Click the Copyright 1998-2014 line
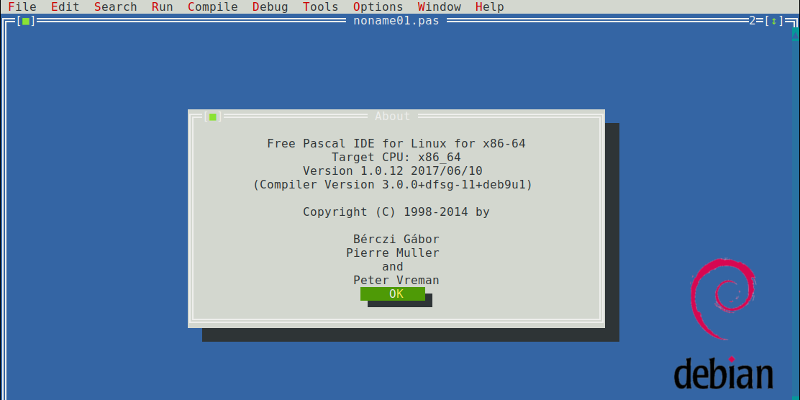 coord(396,212)
